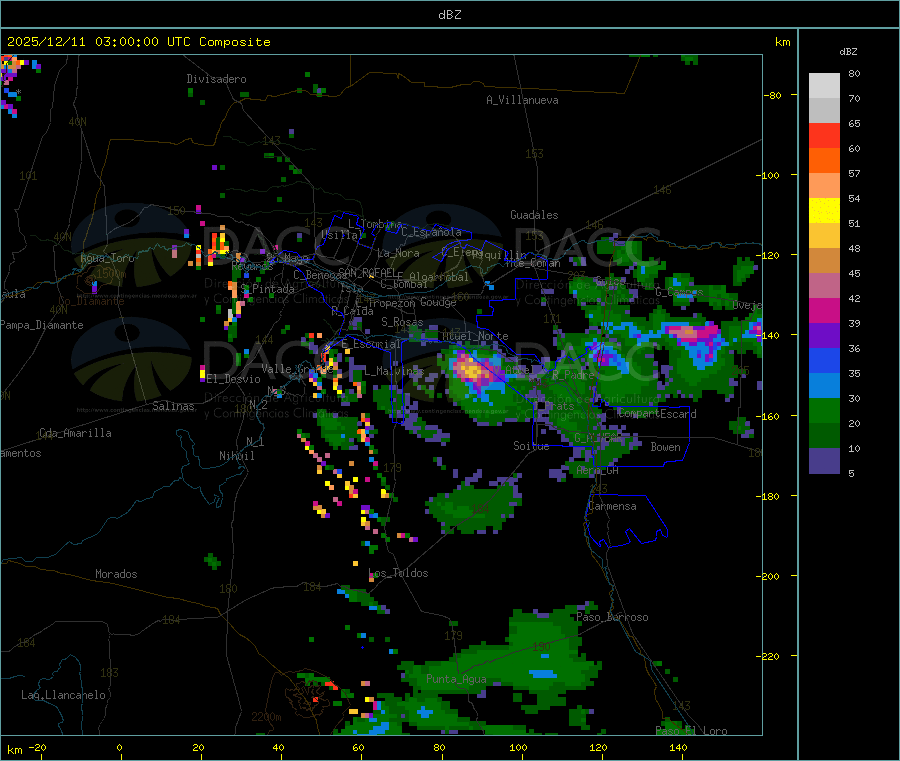Click the 'Carmensa' map label
900x761 pixels.
point(612,506)
